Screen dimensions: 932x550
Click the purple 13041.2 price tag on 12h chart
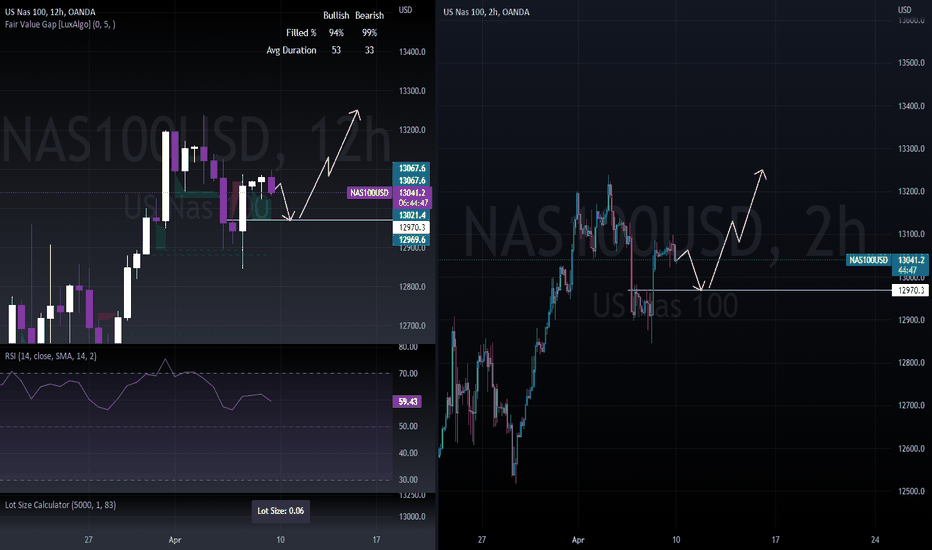[x=412, y=193]
